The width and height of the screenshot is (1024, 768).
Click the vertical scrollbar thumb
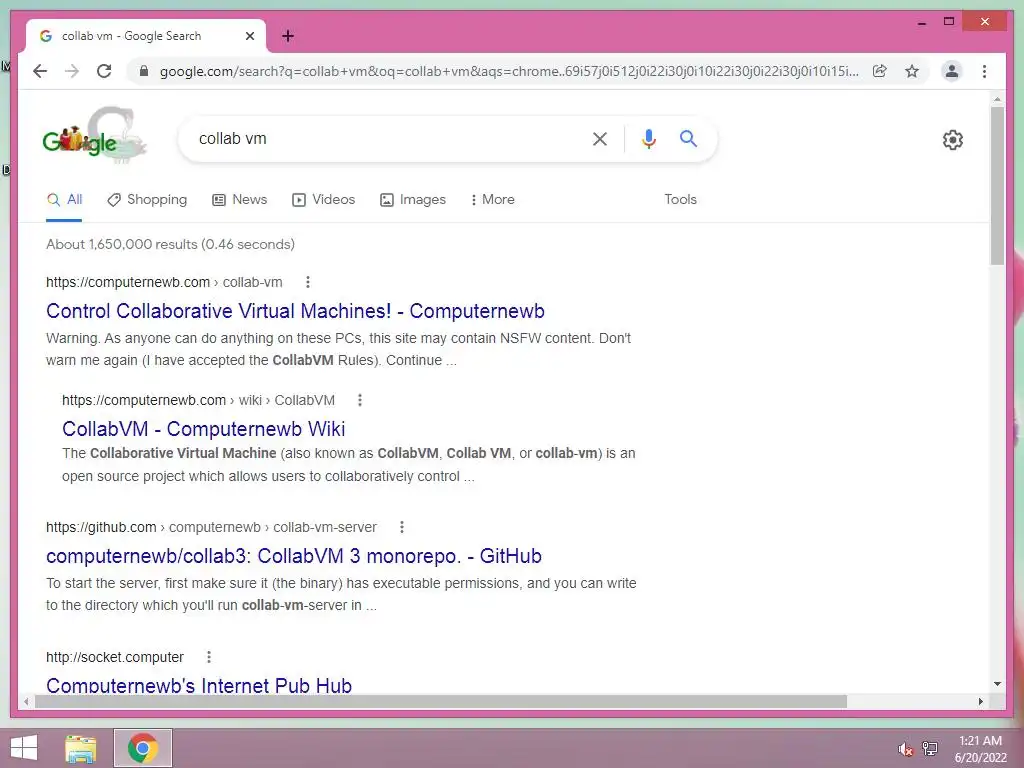pos(997,185)
